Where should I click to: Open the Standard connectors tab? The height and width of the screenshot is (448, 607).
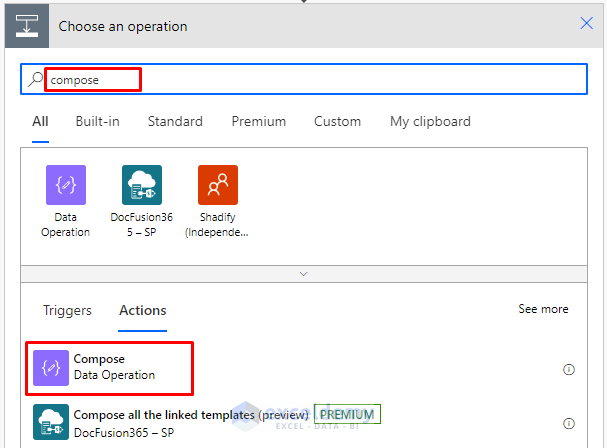[x=175, y=121]
